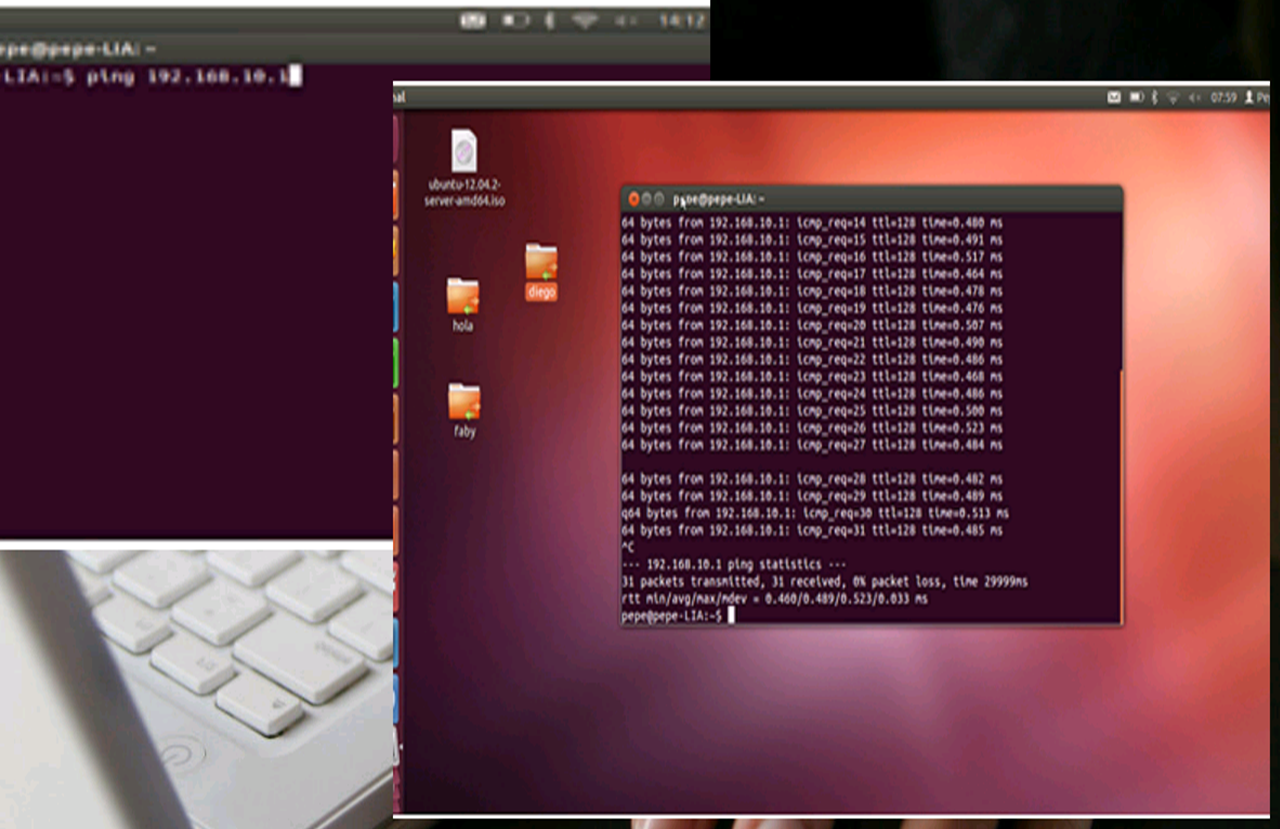Click the ^C interrupt line in the terminal
This screenshot has width=1280, height=829.
click(x=628, y=547)
